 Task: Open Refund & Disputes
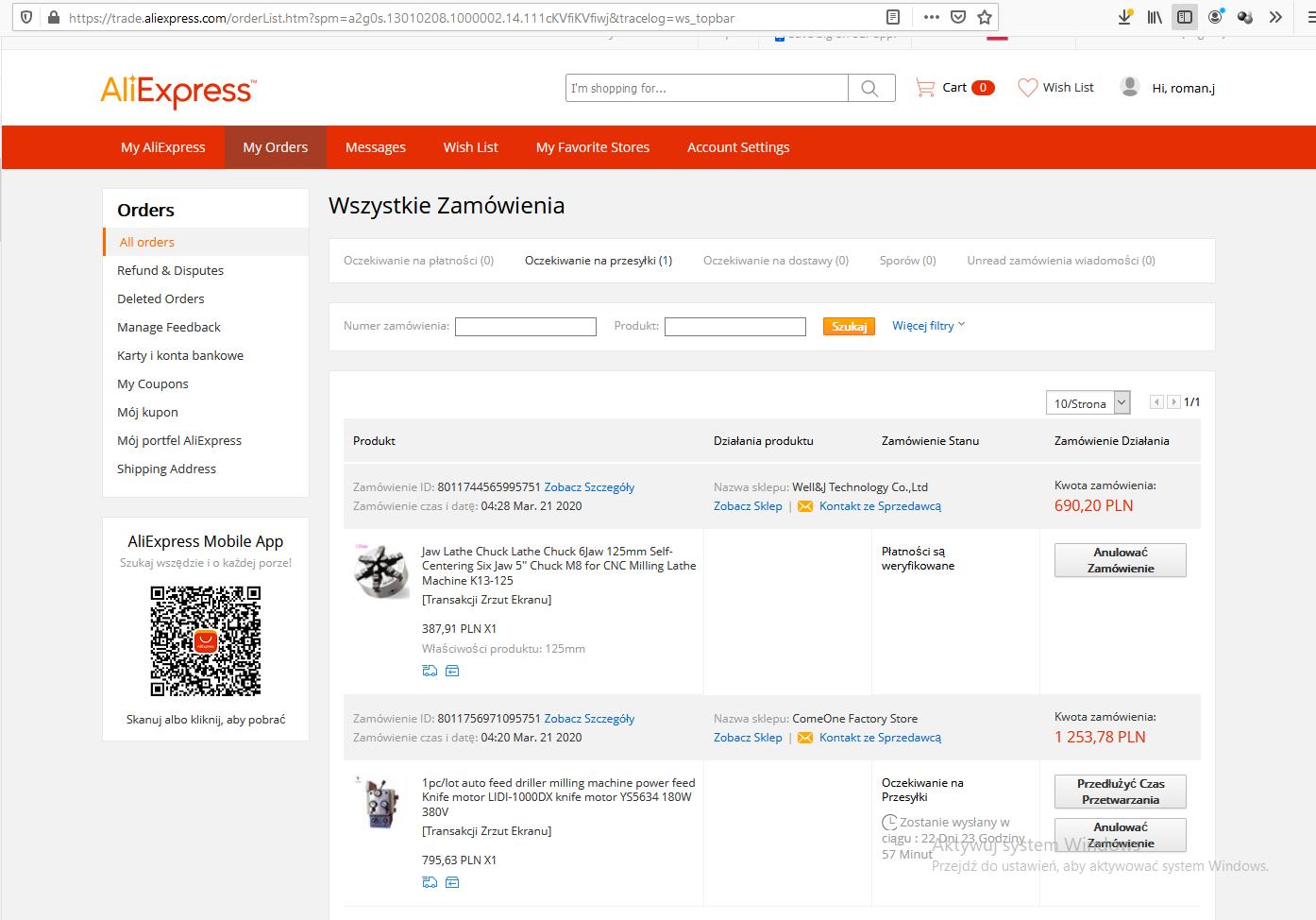pyautogui.click(x=170, y=270)
